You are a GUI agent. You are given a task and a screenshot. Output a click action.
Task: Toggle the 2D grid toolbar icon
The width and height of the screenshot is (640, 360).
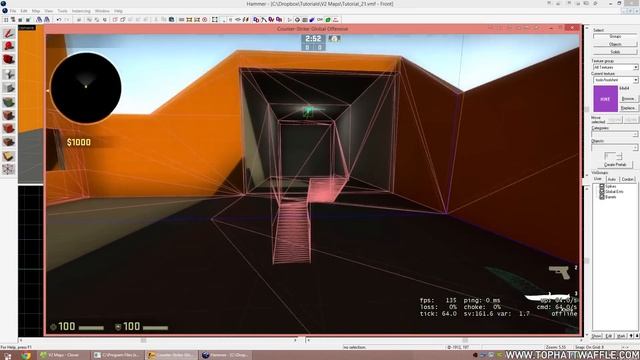tap(6, 20)
